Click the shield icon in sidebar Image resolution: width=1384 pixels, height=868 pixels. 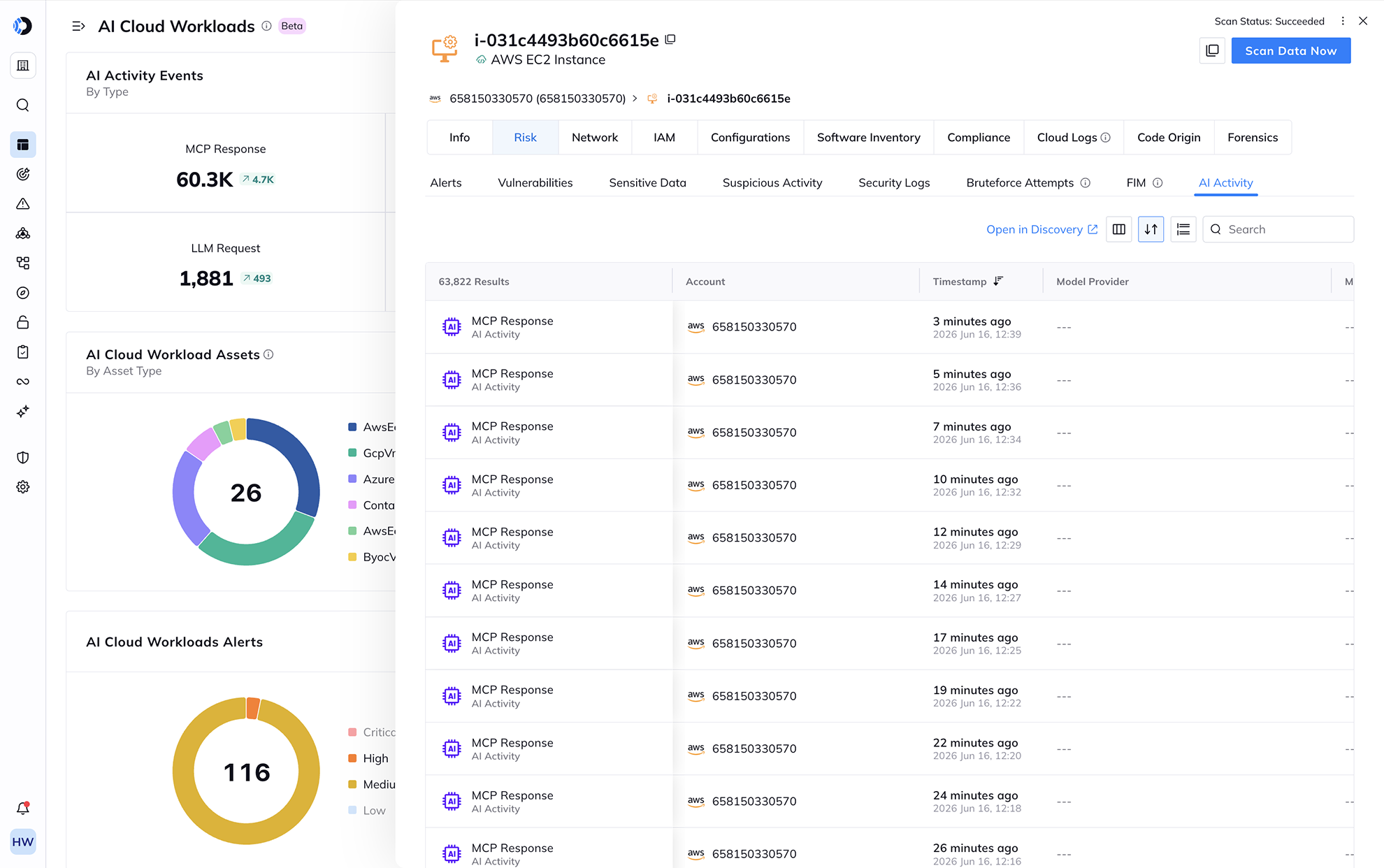click(x=23, y=458)
